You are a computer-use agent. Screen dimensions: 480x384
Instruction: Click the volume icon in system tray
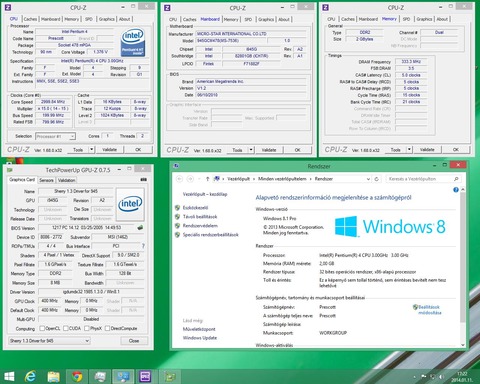pos(441,377)
